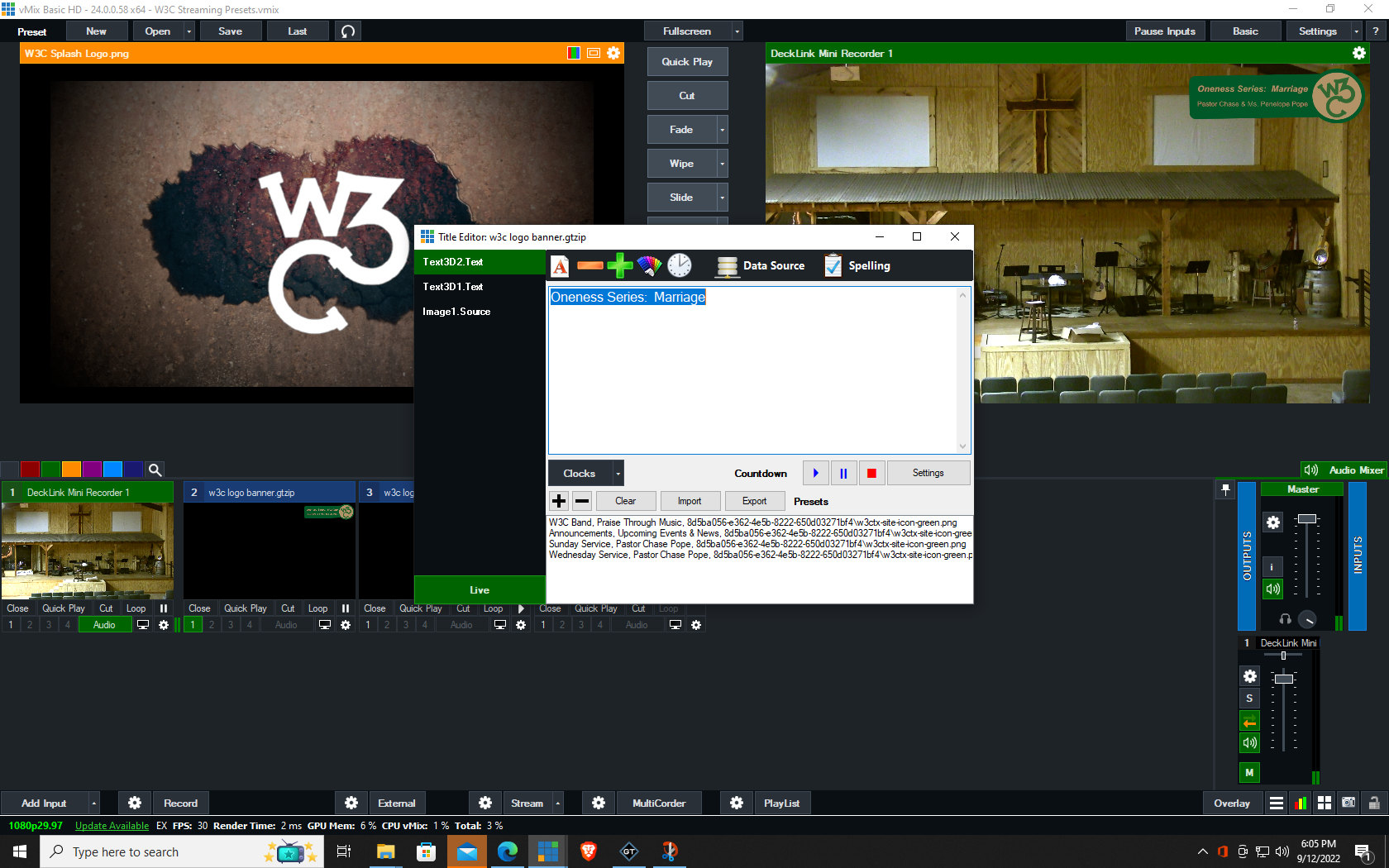This screenshot has width=1389, height=868.
Task: Open Stream settings gear
Action: [485, 803]
